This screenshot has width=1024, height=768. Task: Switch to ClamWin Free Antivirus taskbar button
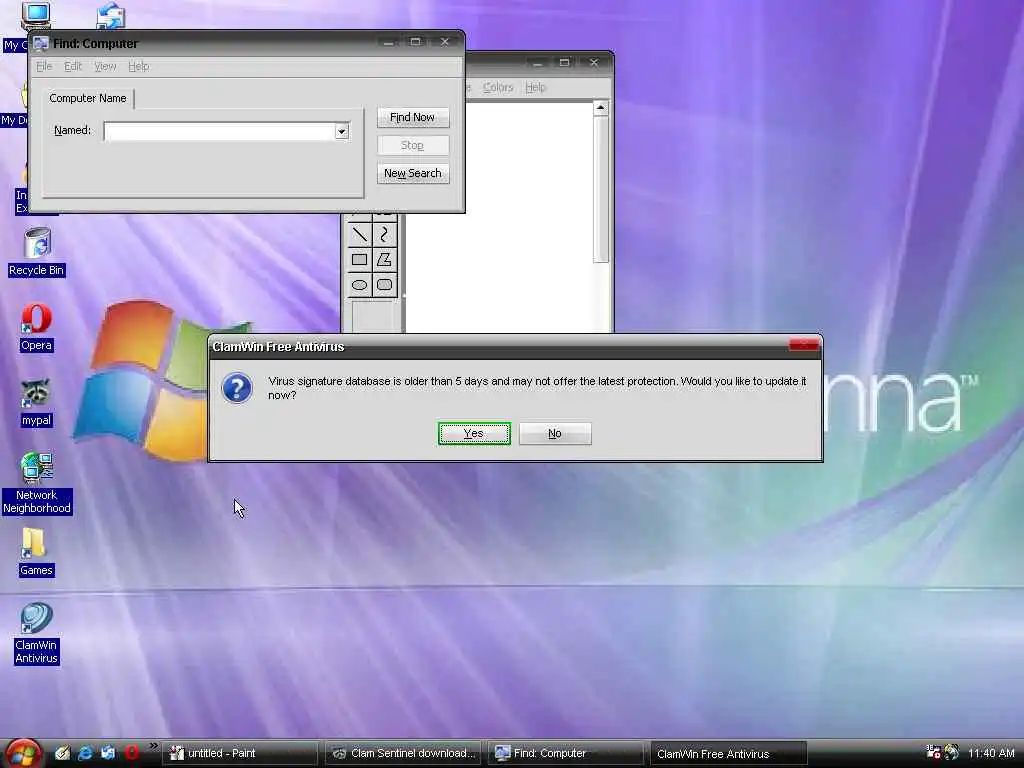pos(728,754)
